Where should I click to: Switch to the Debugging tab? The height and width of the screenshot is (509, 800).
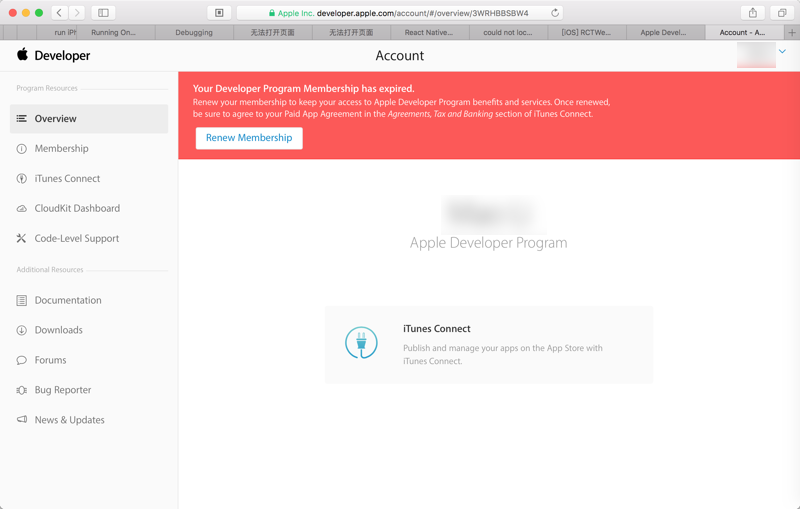[x=194, y=33]
